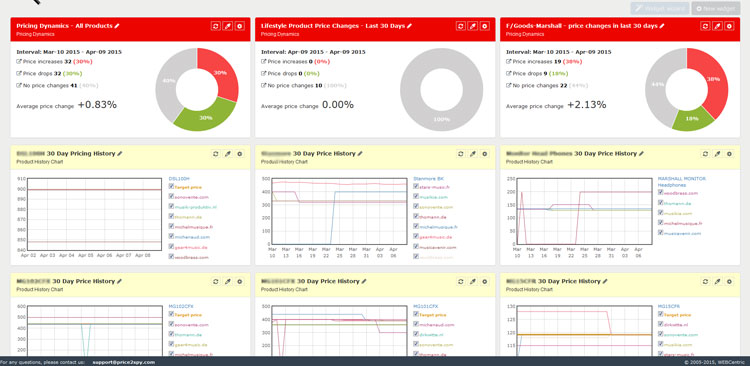Screen dimensions: 750x366
Task: Refresh the MG101CFX 30 Day Price History widget
Action: [461, 281]
